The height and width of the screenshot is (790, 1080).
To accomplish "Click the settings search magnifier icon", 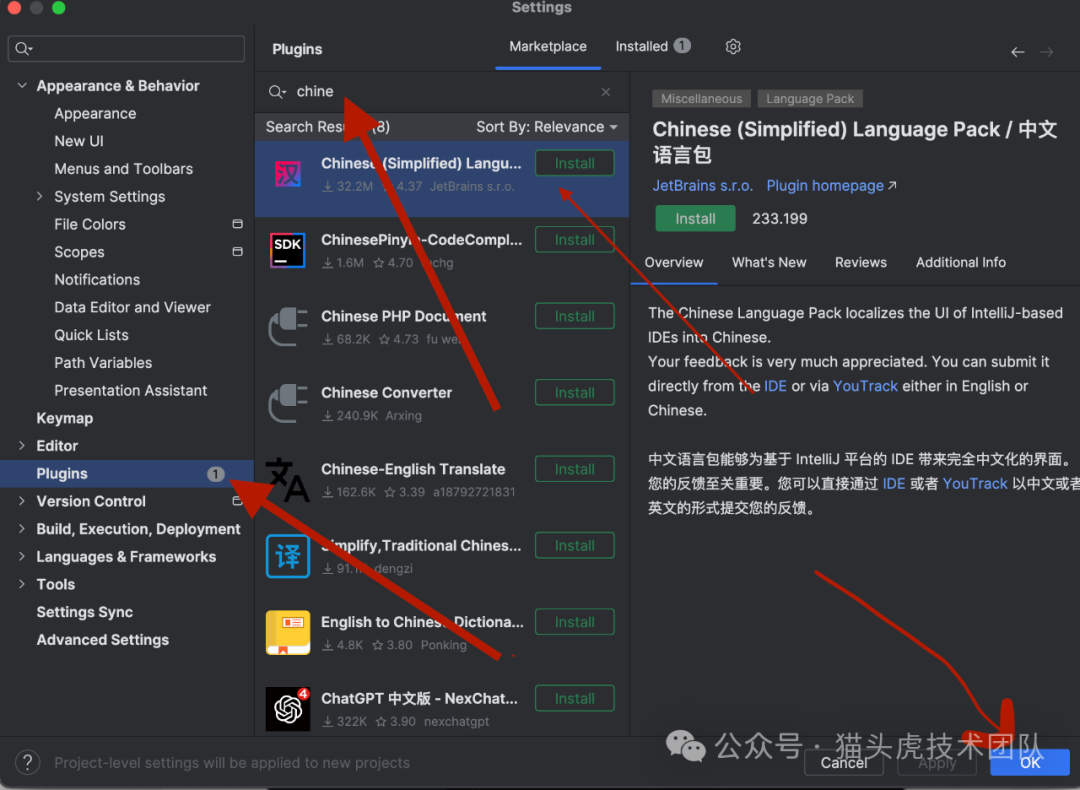I will coord(23,48).
